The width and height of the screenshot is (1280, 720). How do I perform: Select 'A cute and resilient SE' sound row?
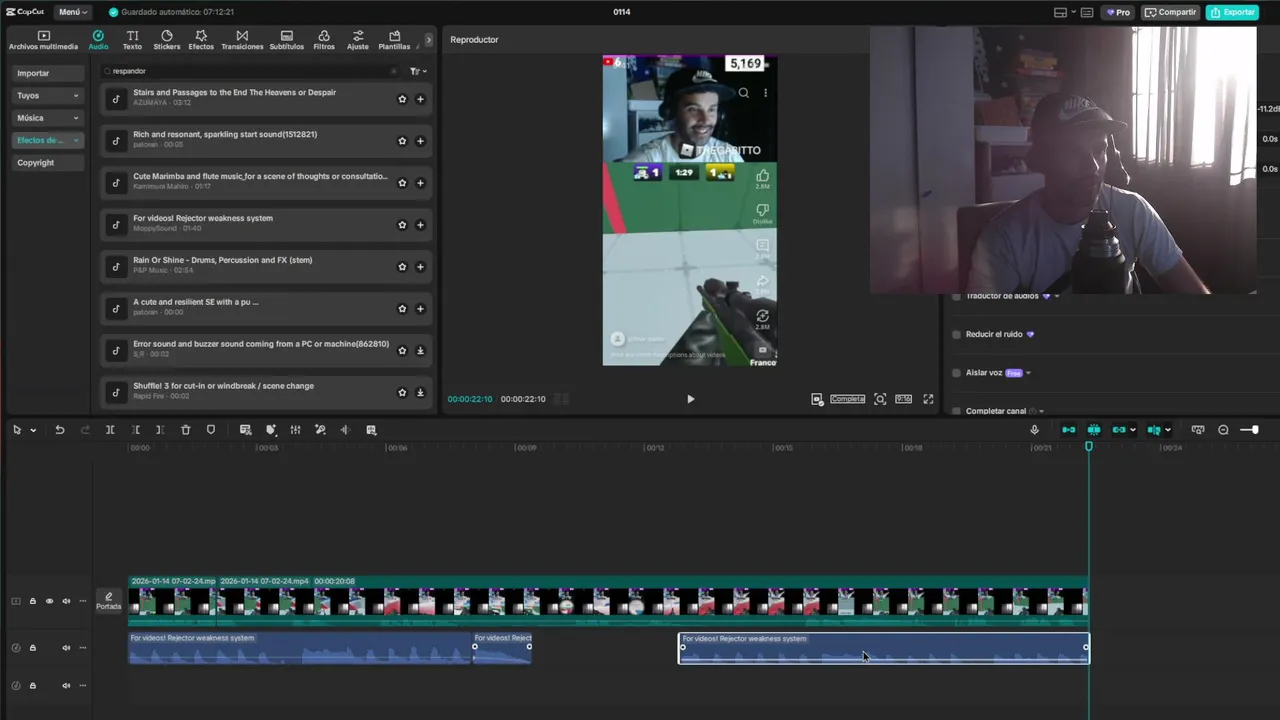[266, 307]
